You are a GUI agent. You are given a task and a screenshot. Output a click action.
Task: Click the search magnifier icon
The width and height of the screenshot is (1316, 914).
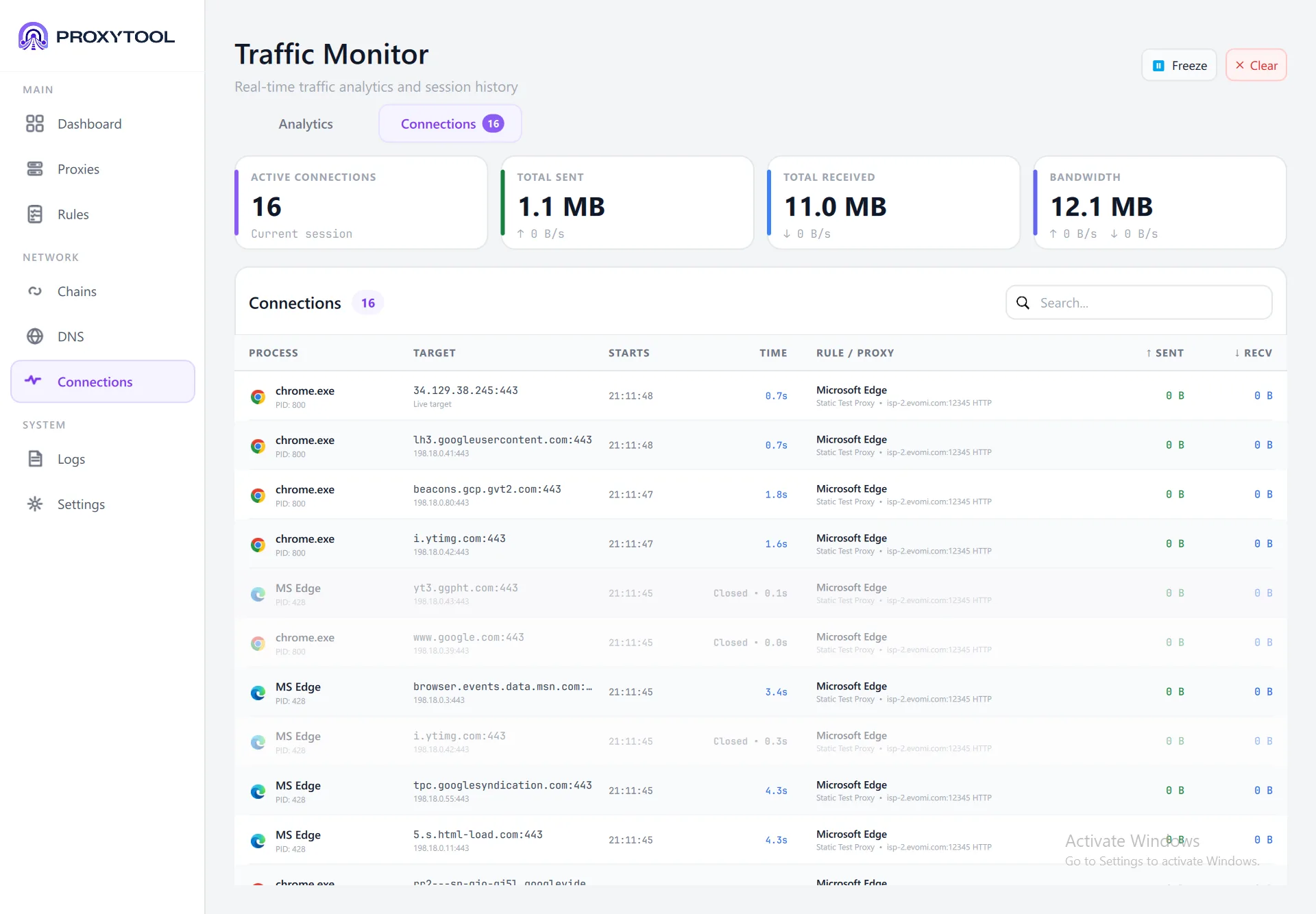tap(1023, 303)
